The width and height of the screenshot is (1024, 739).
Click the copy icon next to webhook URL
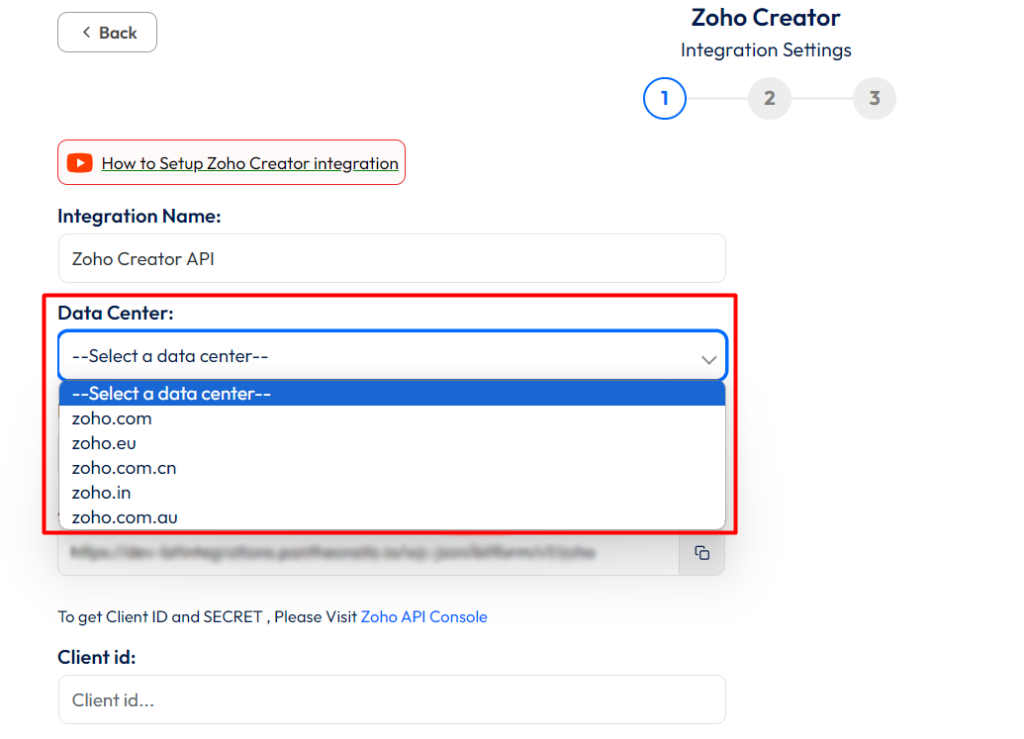pyautogui.click(x=701, y=553)
